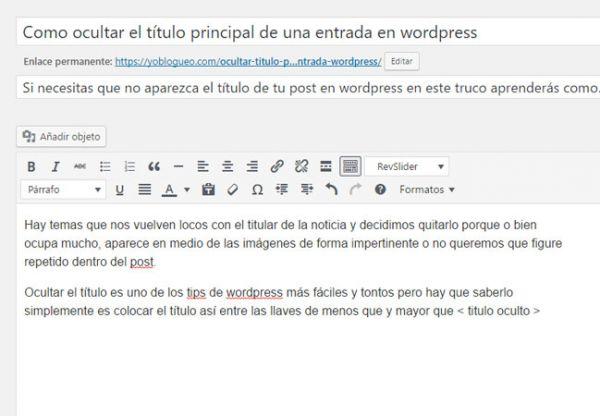600x416 pixels.
Task: Click the misspelled word 'wordpress' in body
Action: tap(254, 293)
